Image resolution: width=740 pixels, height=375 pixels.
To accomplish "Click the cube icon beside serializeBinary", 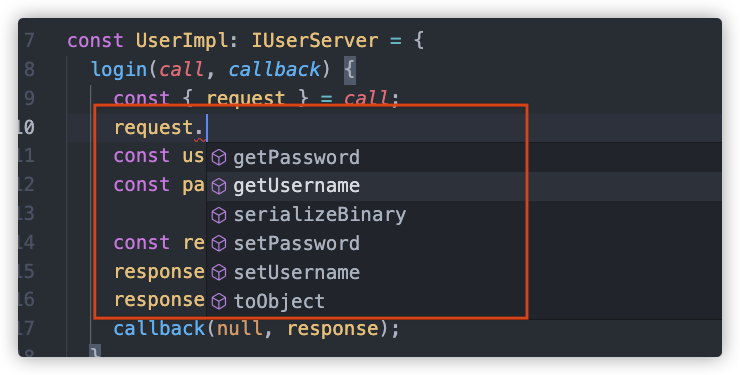I will pos(219,215).
